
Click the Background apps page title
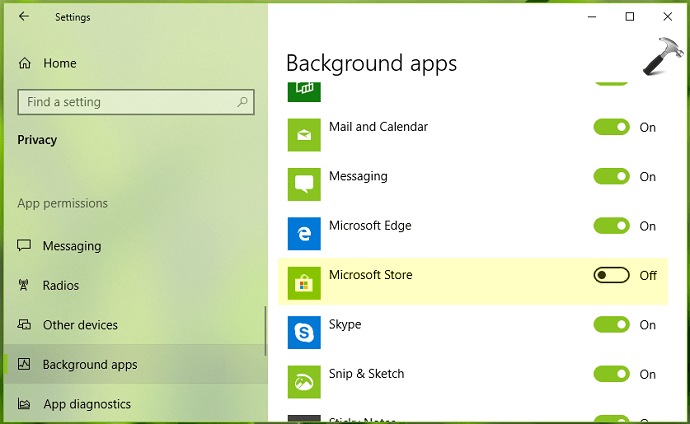point(371,63)
